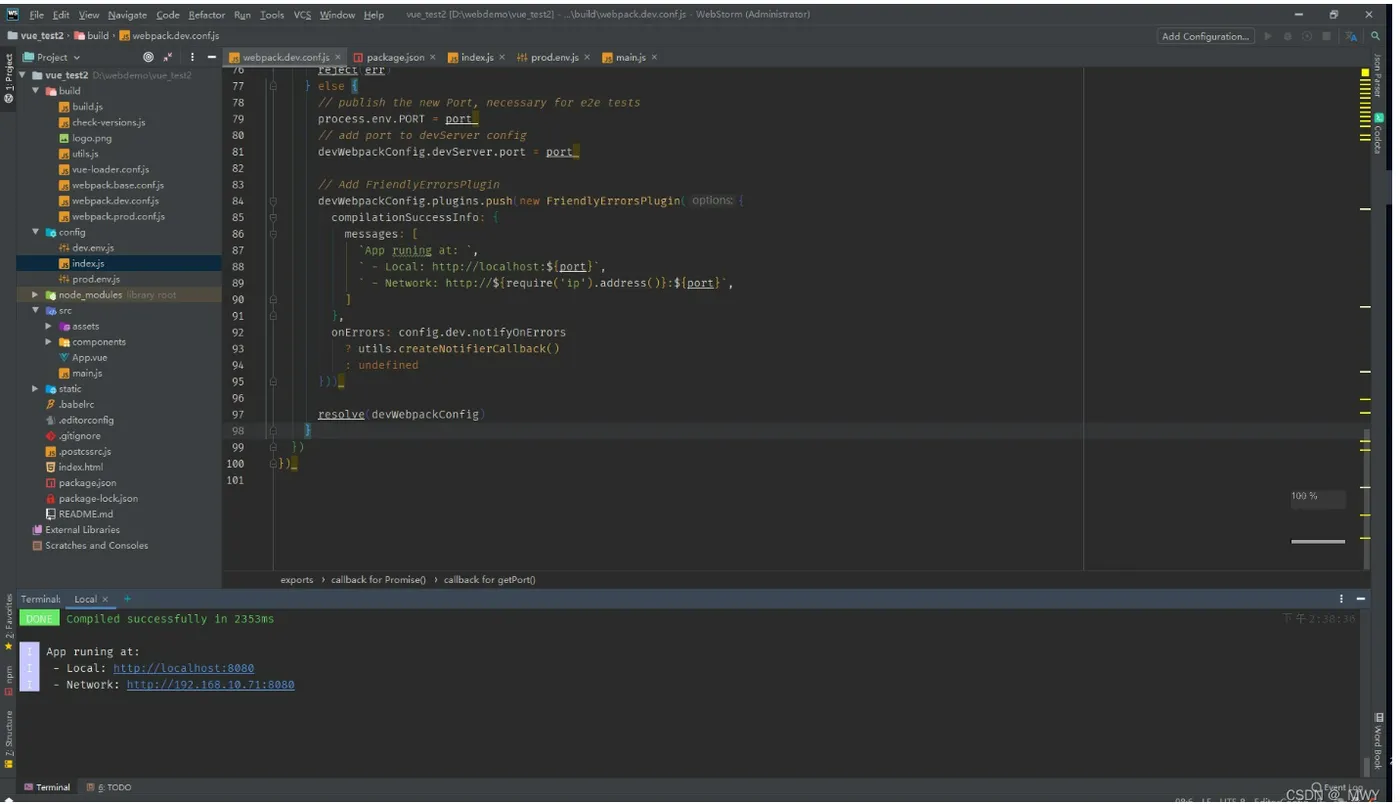Viewport: 1400px width, 804px height.
Task: Collapse the src folder in tree
Action: click(x=36, y=310)
